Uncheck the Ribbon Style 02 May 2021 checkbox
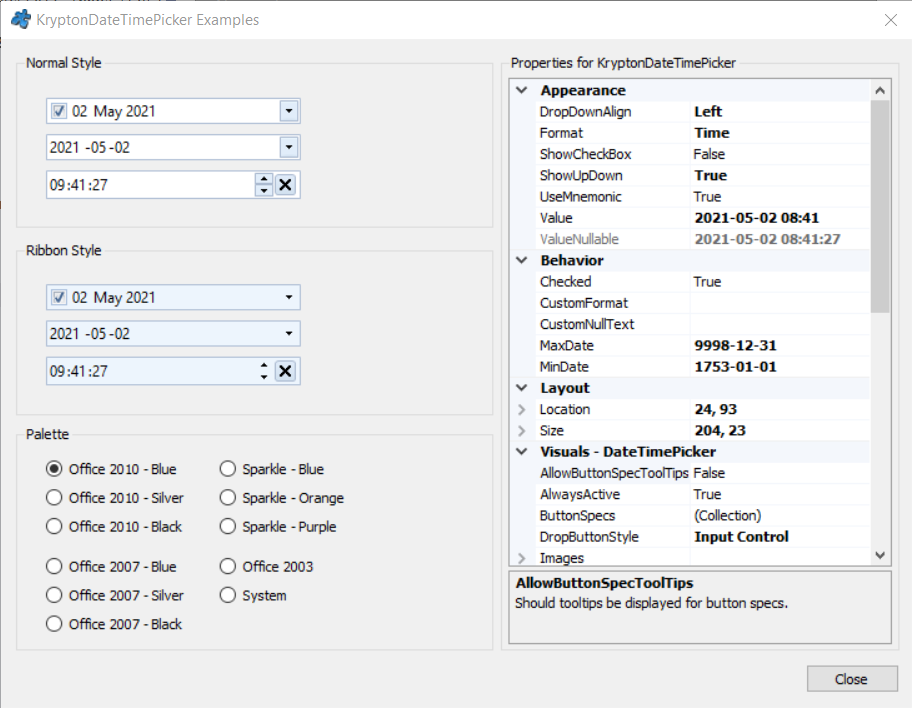 (x=59, y=297)
